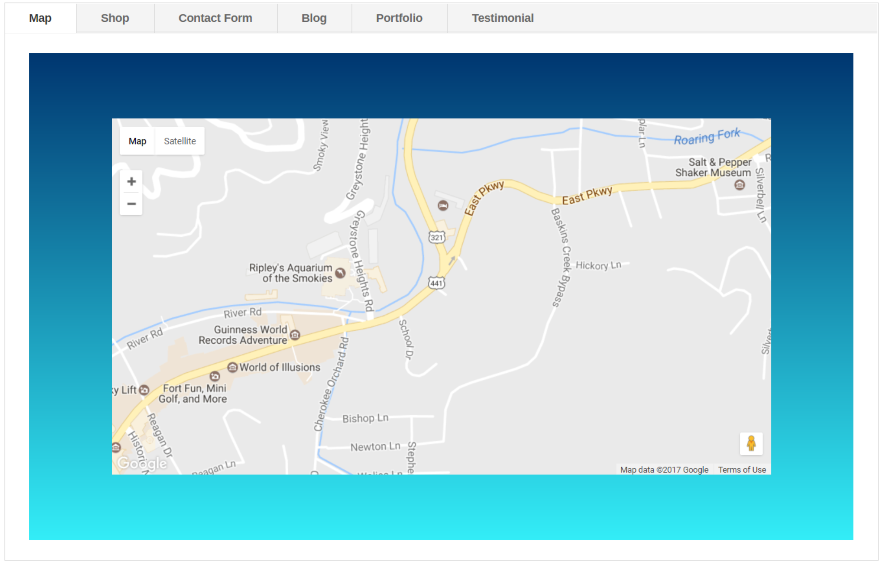Open the Terms of Use link
This screenshot has width=880, height=564.
pyautogui.click(x=742, y=470)
